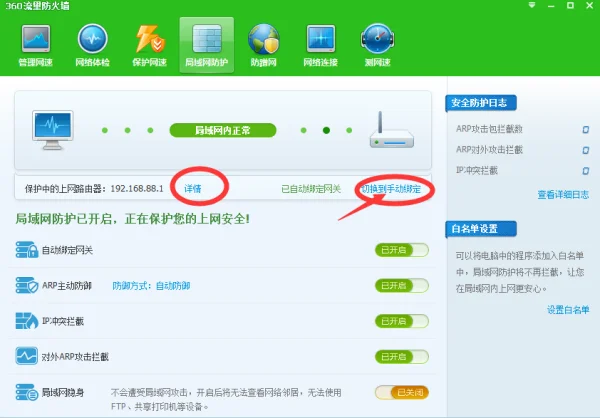Click the router icon in status panel
Image resolution: width=600 pixels, height=418 pixels.
[391, 130]
